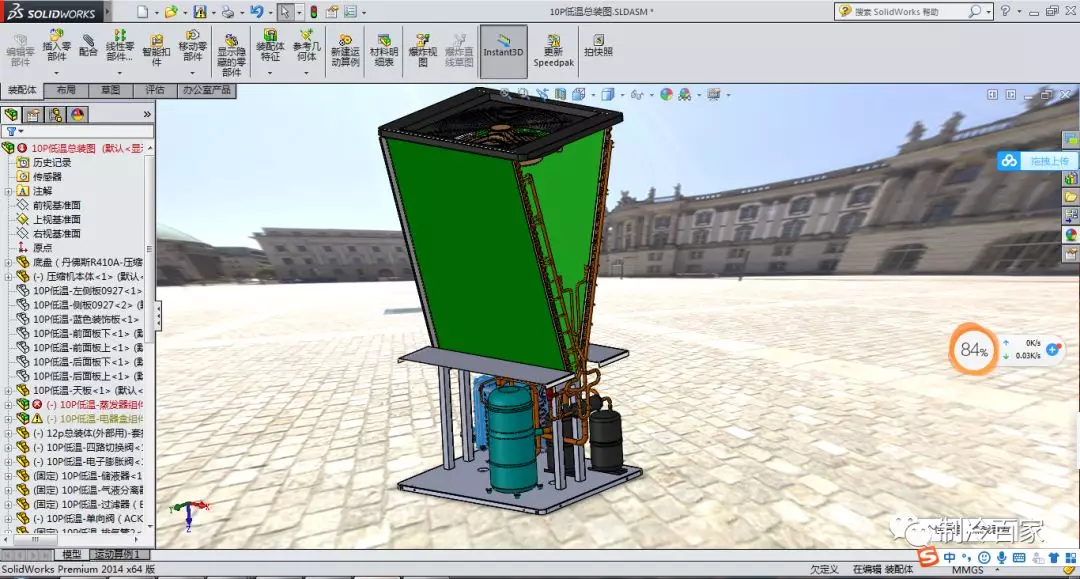Click Reference Geometry (参考几何体) tool
The width and height of the screenshot is (1080, 579).
coord(307,45)
